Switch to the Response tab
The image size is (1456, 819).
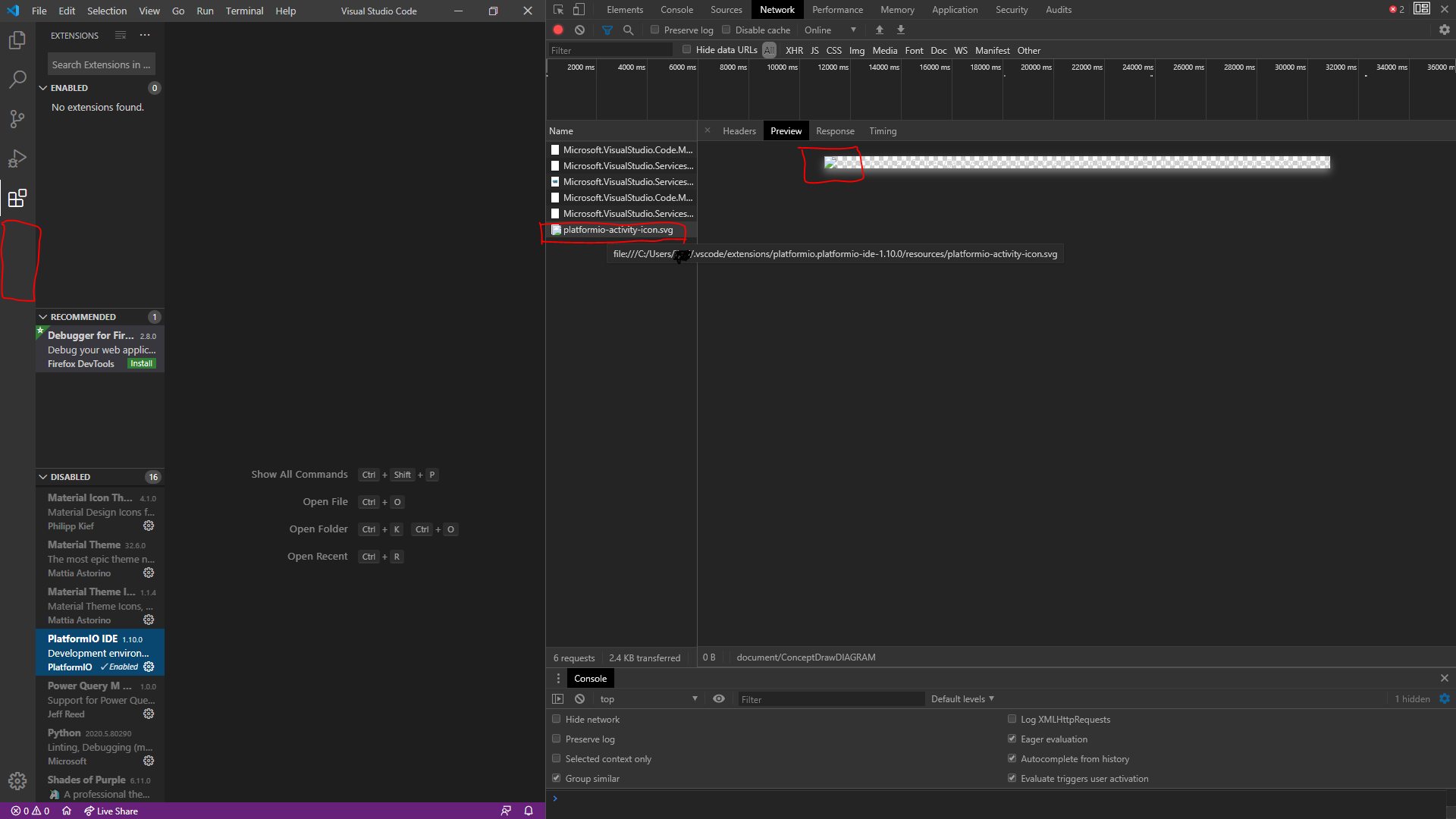(x=835, y=130)
